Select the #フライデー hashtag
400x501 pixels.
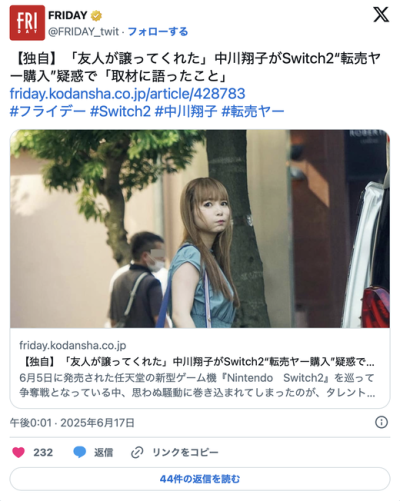pos(48,111)
